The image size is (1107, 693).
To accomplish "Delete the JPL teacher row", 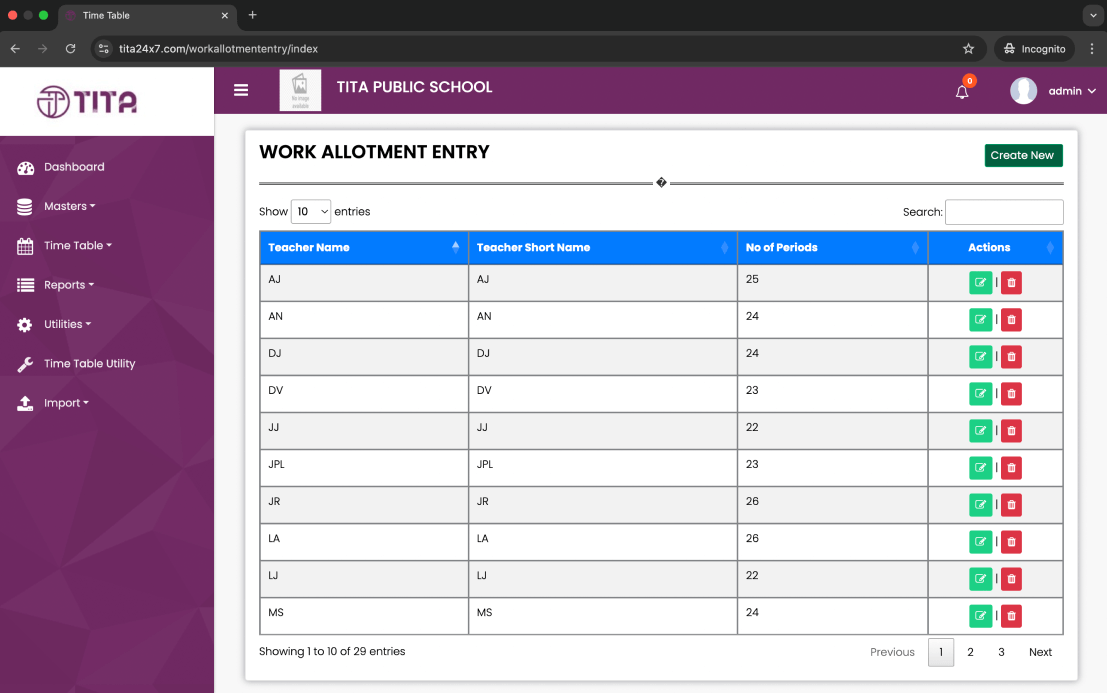I will [1011, 468].
